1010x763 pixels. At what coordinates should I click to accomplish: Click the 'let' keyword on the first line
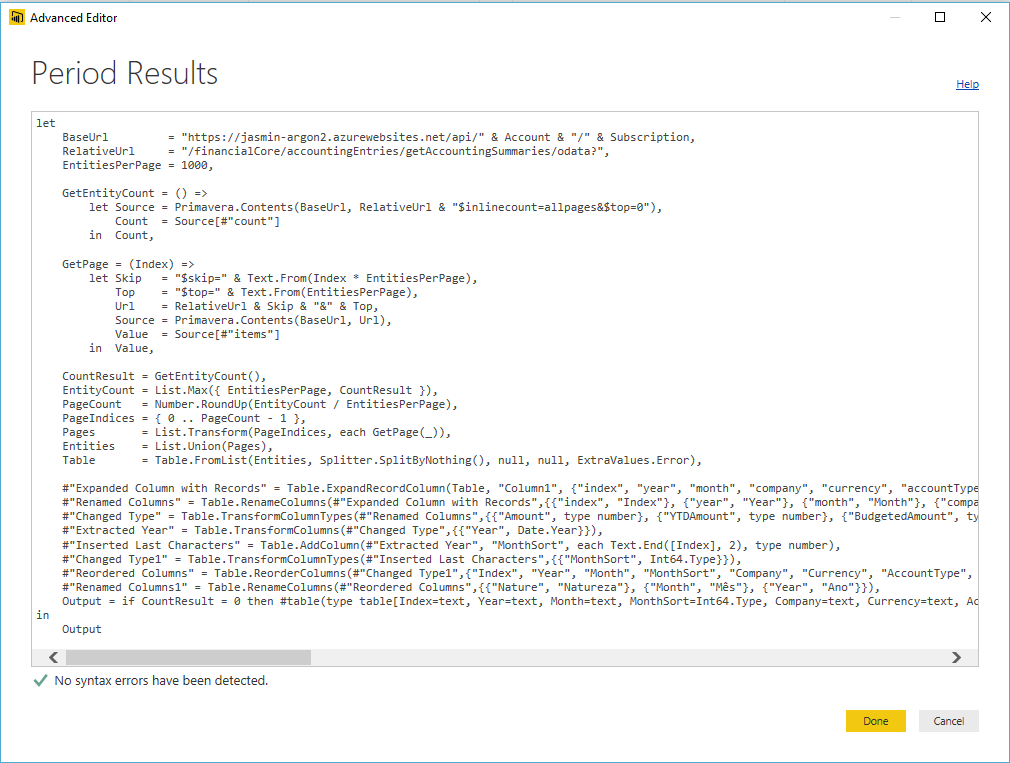(x=46, y=123)
